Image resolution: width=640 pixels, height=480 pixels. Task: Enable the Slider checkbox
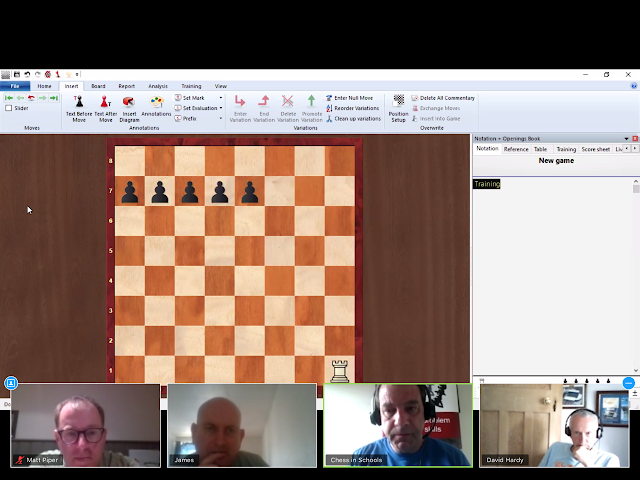click(x=9, y=108)
